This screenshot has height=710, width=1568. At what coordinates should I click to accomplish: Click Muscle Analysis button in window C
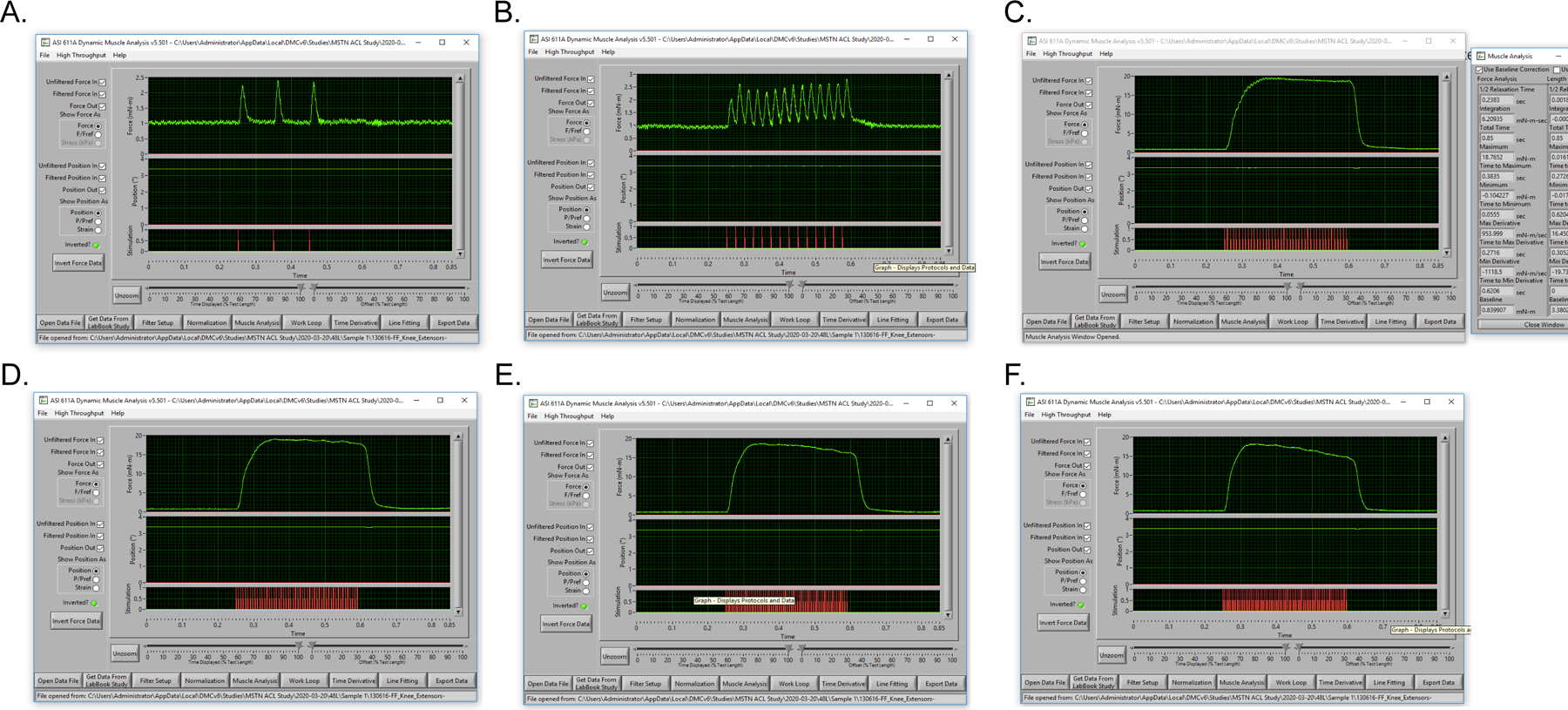pyautogui.click(x=1243, y=321)
